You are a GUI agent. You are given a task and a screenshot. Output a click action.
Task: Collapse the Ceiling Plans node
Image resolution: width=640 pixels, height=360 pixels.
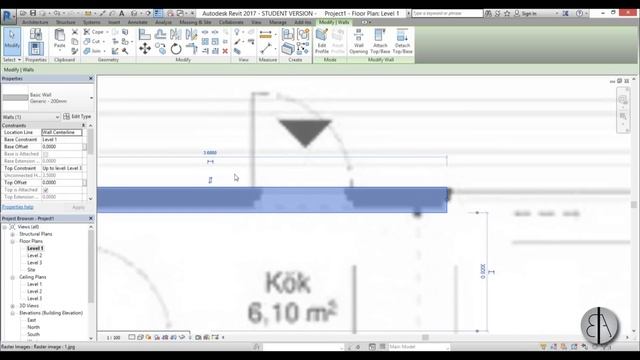pos(12,277)
